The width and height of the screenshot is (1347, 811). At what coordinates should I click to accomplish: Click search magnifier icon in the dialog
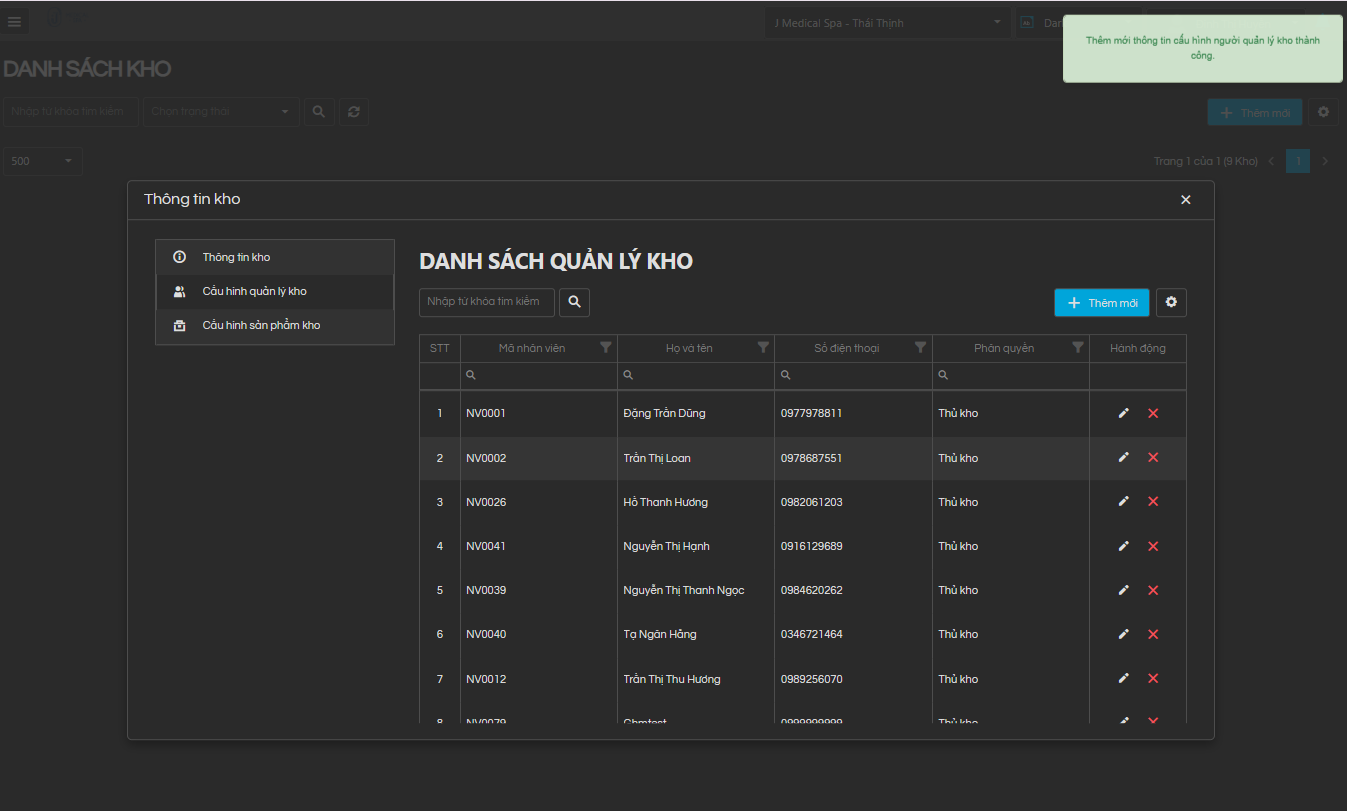tap(574, 302)
